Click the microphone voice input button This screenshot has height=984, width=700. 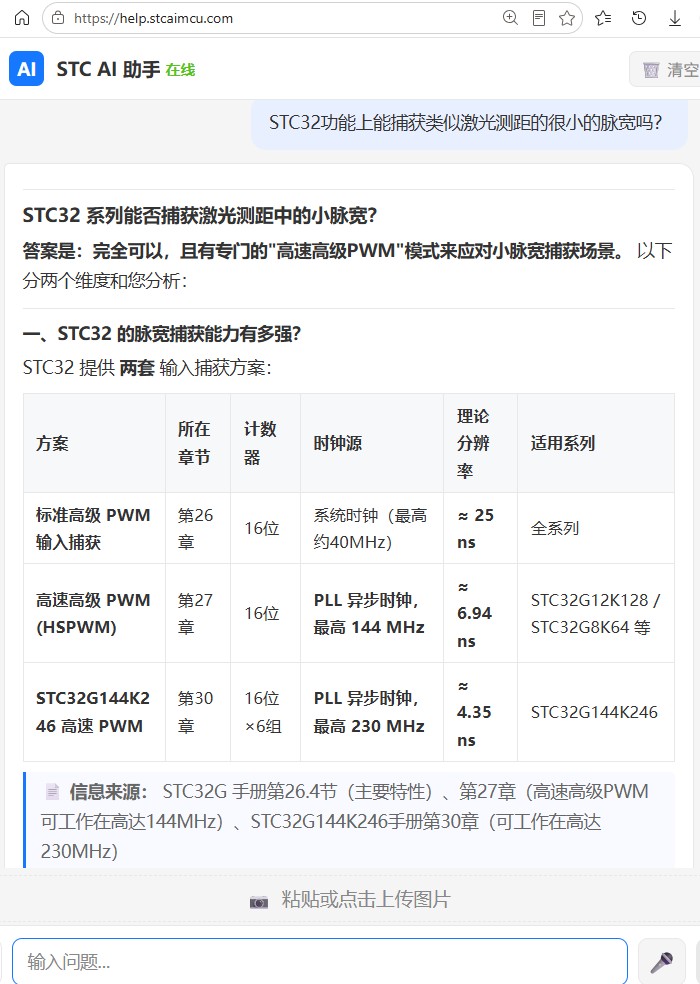coord(661,961)
